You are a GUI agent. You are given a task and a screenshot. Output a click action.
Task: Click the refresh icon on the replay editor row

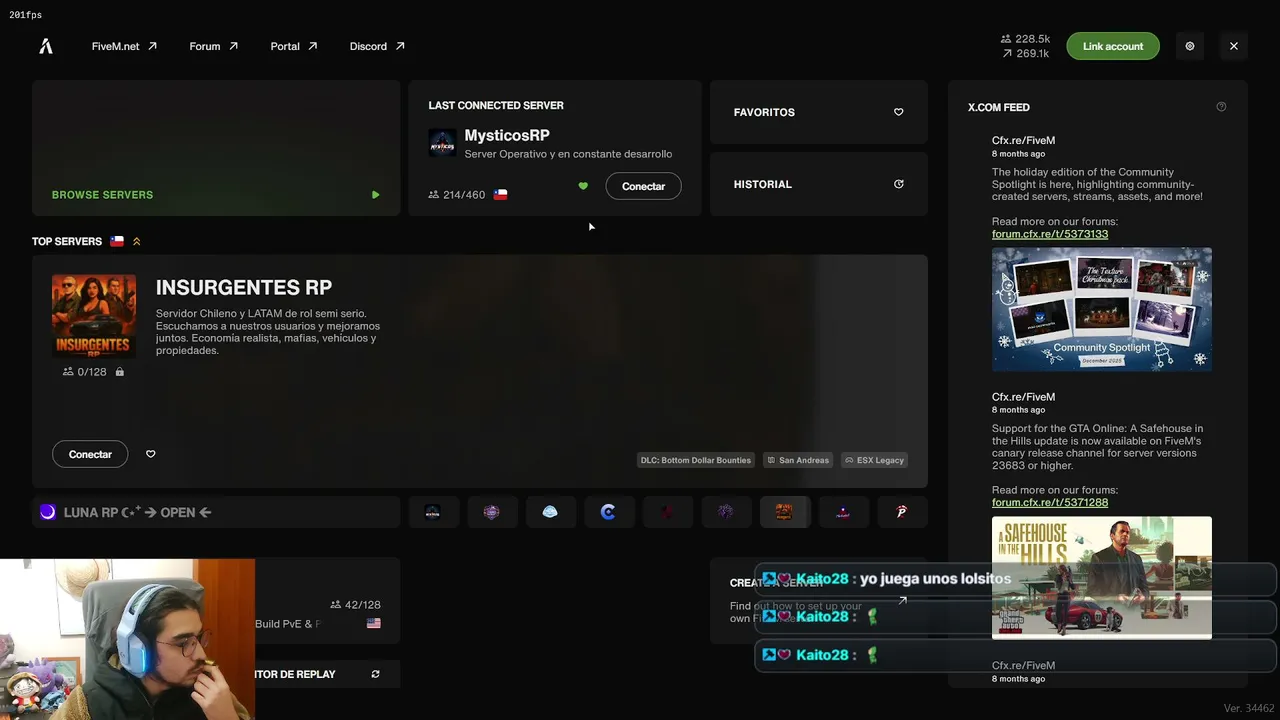(x=375, y=674)
